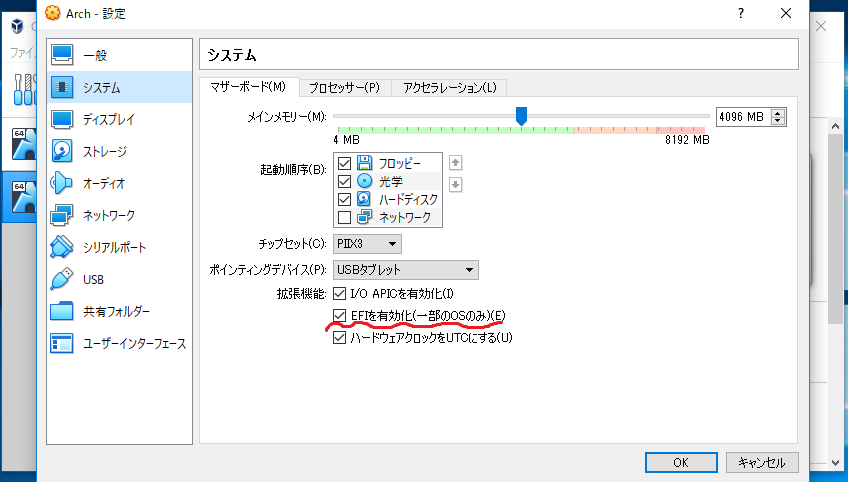Click the OK button

[681, 463]
